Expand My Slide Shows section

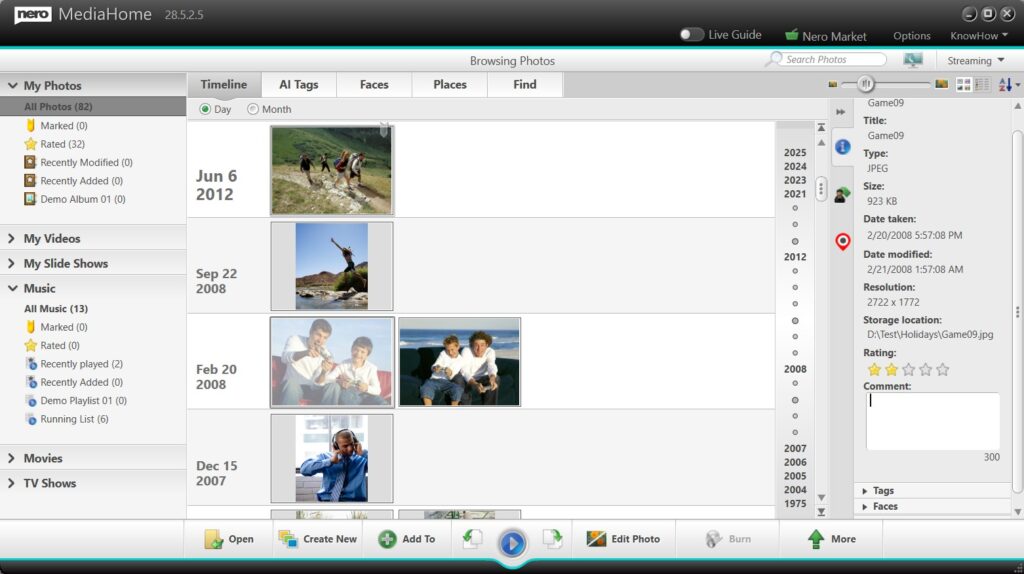(x=11, y=263)
